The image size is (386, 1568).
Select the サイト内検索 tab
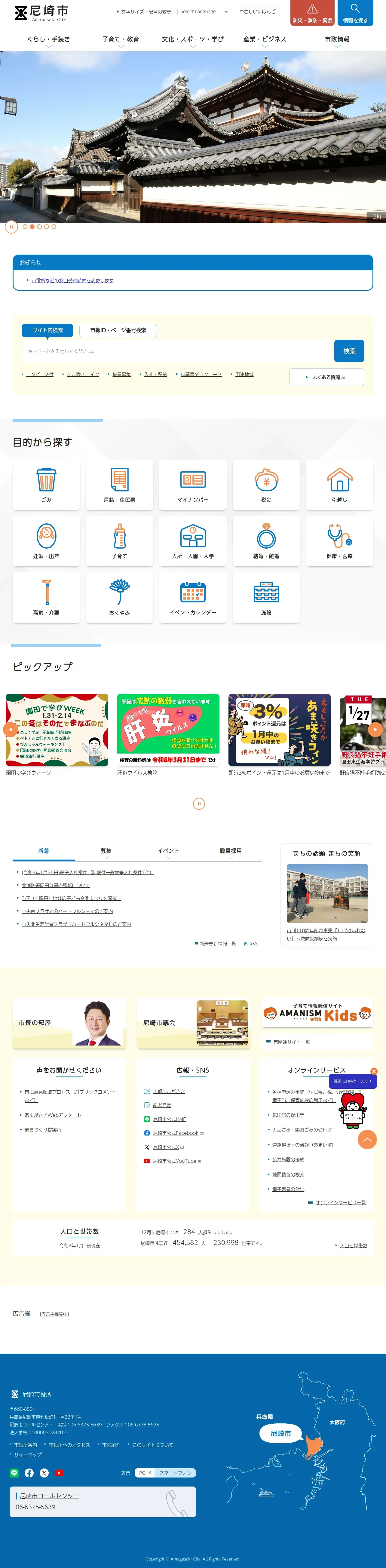[47, 330]
